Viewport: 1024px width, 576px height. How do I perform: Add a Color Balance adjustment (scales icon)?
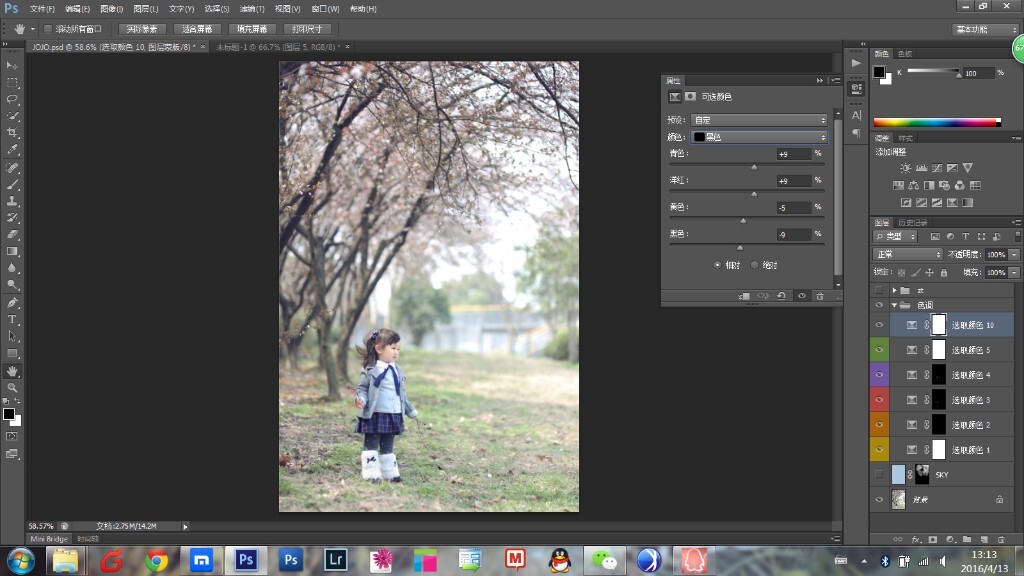(x=914, y=185)
